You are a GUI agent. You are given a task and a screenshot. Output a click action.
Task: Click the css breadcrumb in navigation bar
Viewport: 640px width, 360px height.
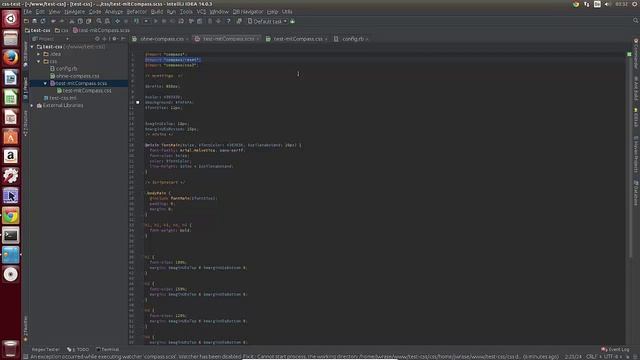pyautogui.click(x=62, y=30)
